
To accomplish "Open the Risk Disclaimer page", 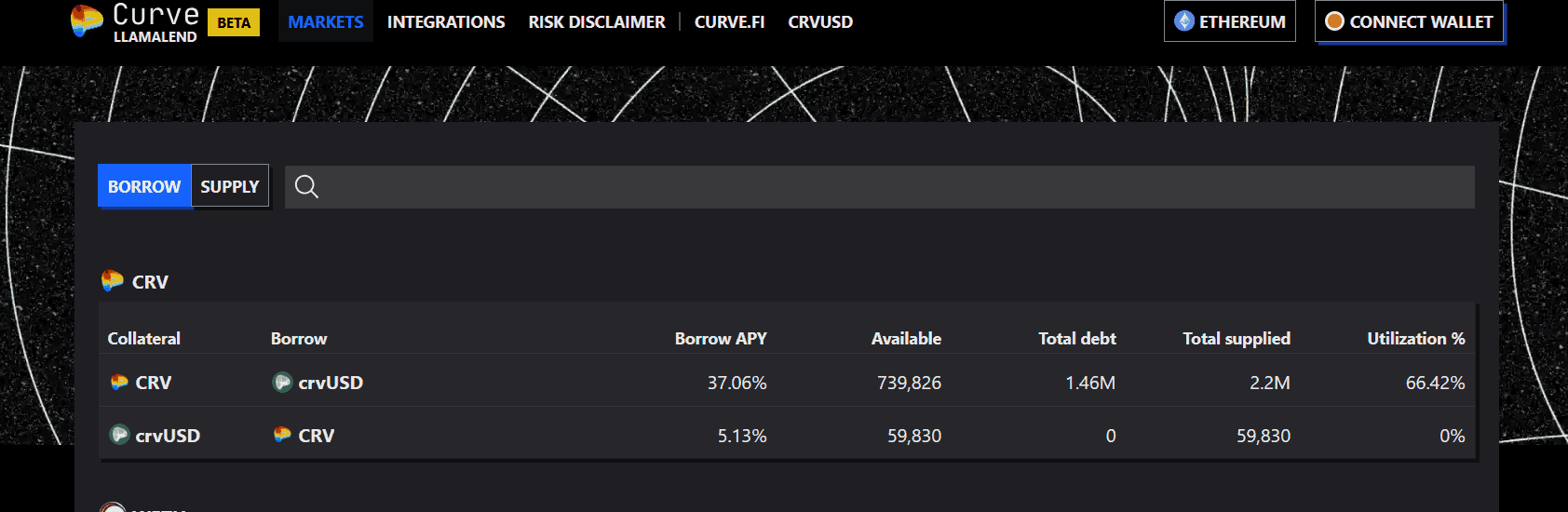I will (x=597, y=21).
